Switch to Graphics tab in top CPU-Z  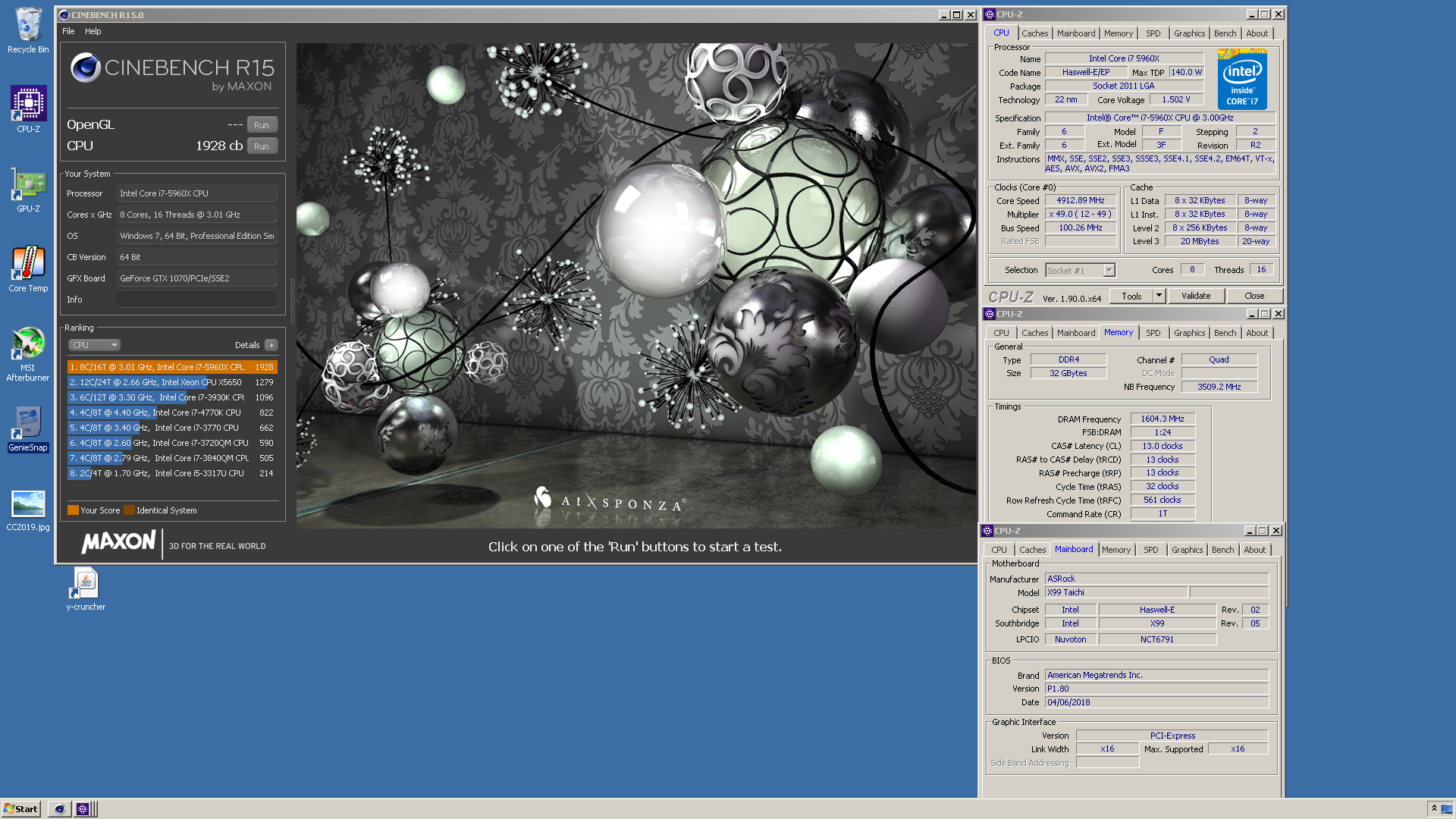coord(1189,33)
